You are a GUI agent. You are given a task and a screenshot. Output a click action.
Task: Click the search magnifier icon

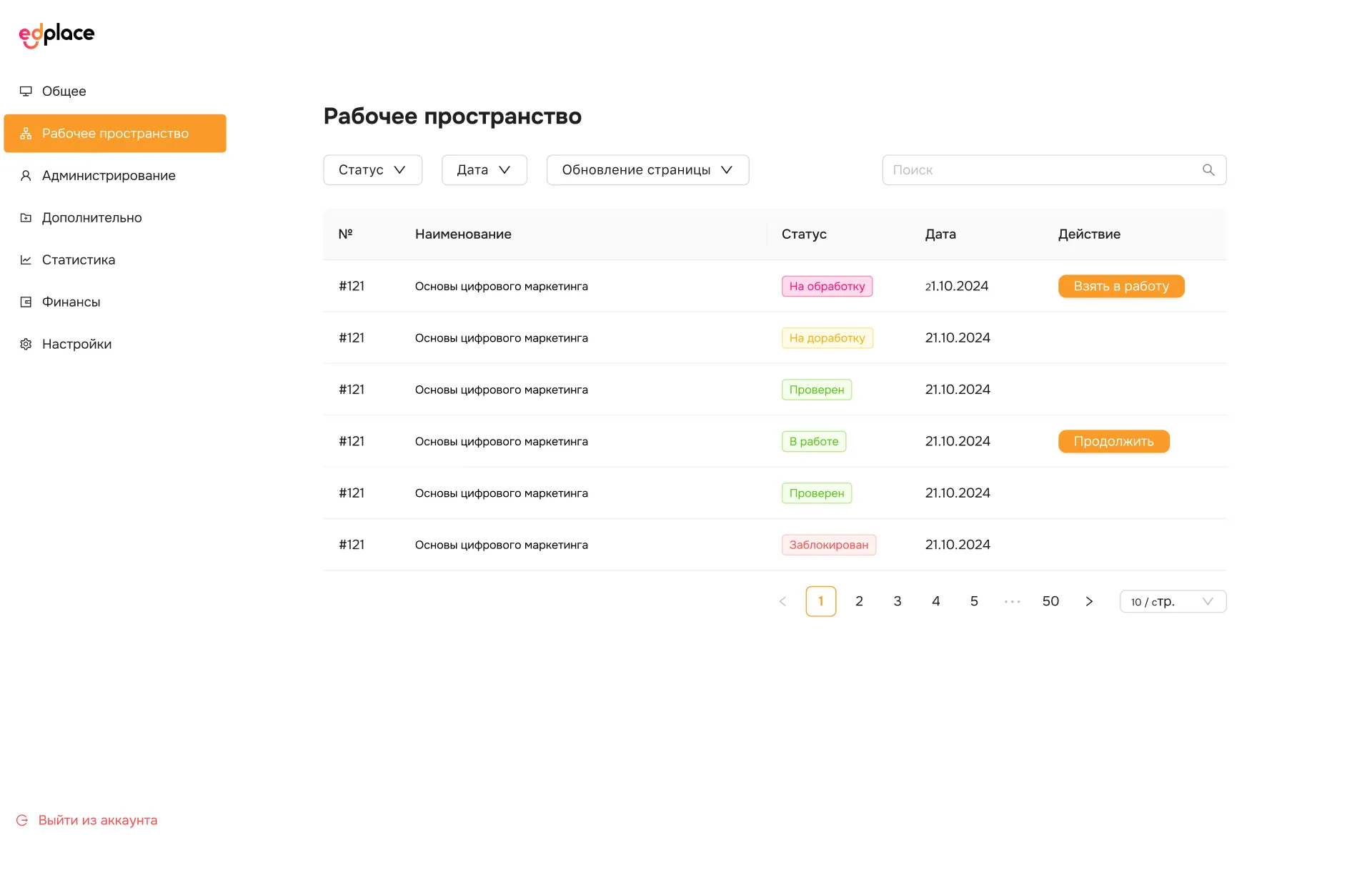coord(1208,169)
